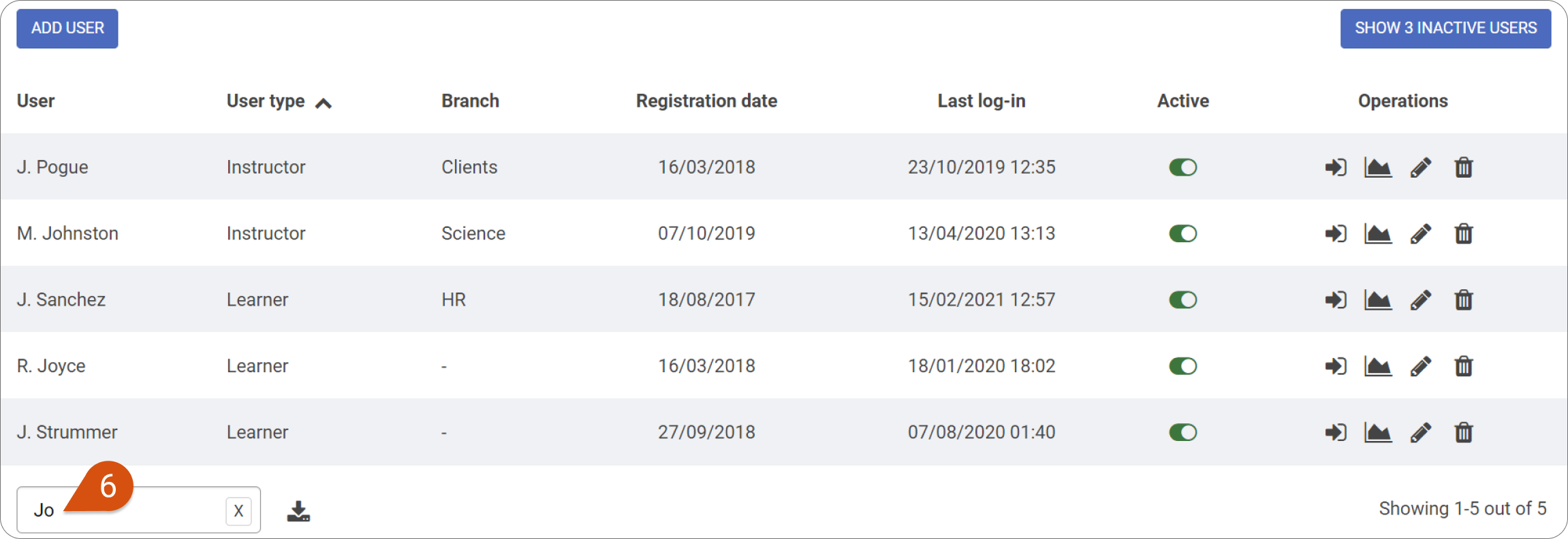The height and width of the screenshot is (539, 1568).
Task: Sort by User column header
Action: [35, 101]
